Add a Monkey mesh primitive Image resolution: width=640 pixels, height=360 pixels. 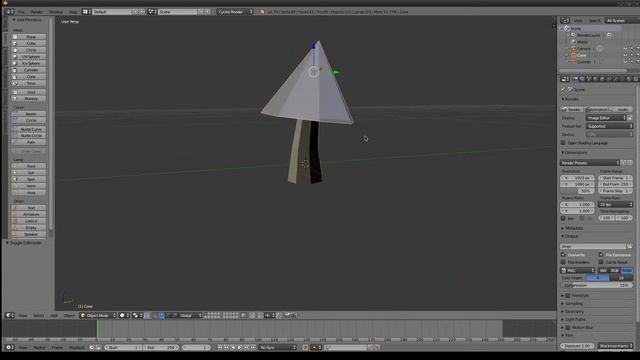pos(29,98)
